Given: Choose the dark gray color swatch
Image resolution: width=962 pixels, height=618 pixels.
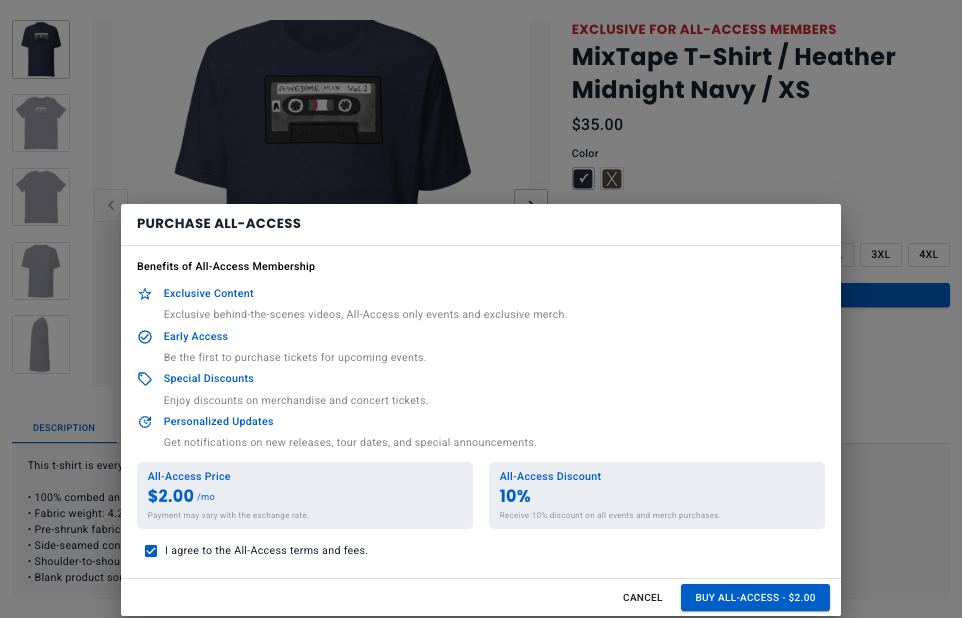Looking at the screenshot, I should (612, 179).
